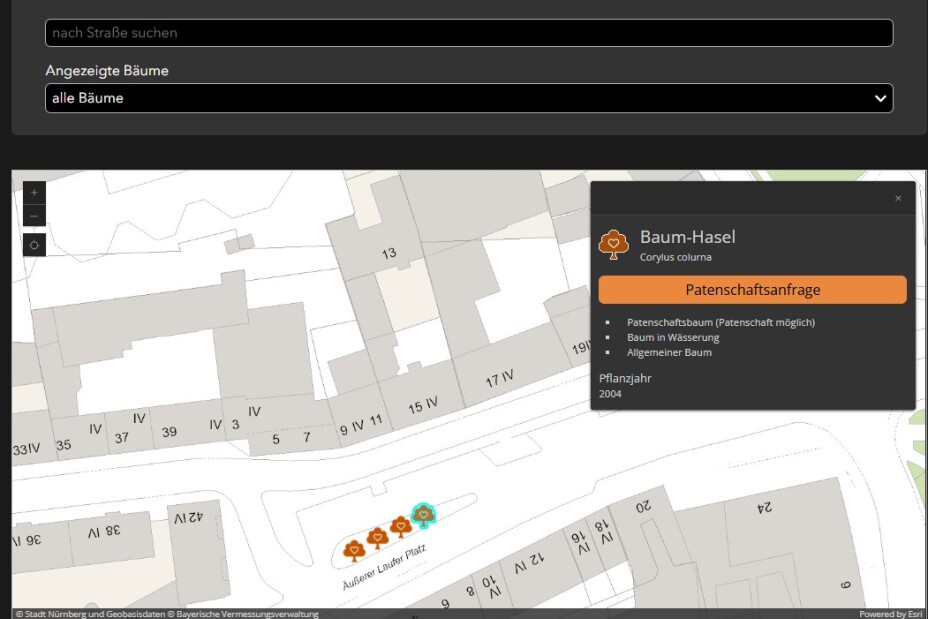Focus the street search field
Image resolution: width=928 pixels, height=619 pixels.
[468, 33]
